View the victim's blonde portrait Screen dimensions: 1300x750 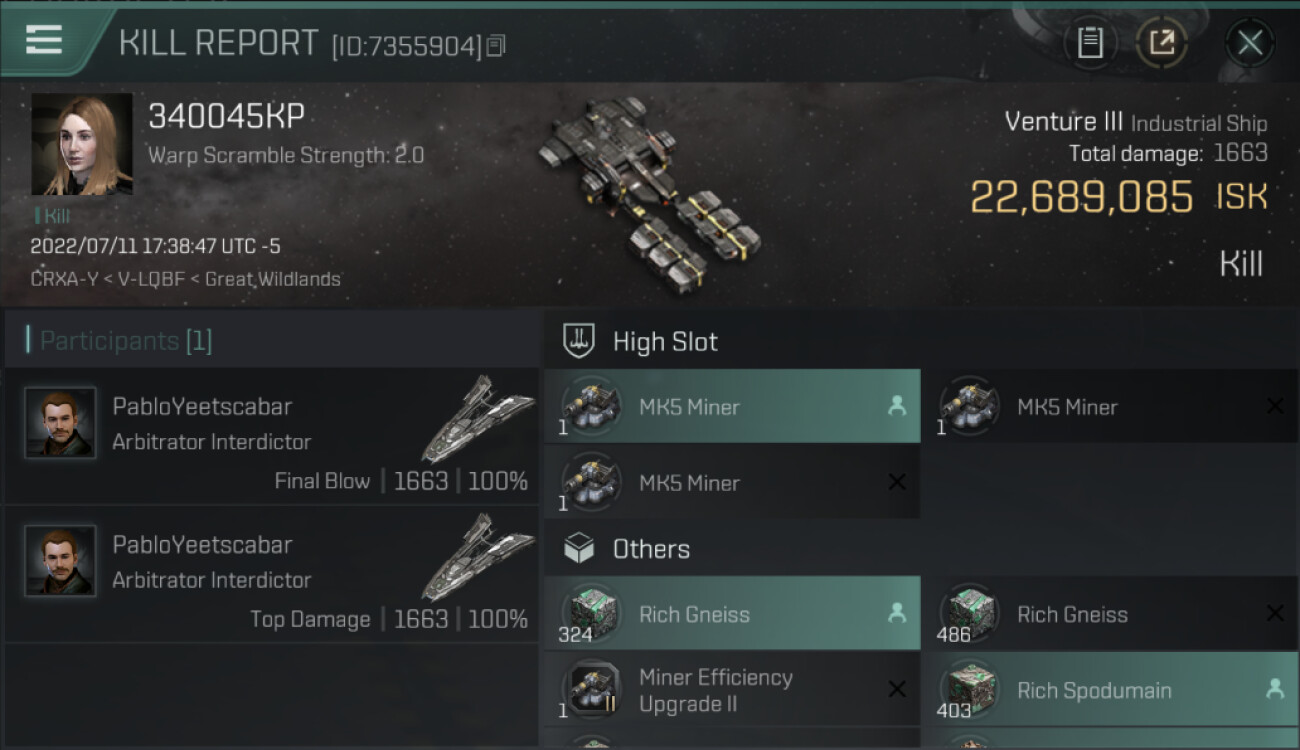82,145
